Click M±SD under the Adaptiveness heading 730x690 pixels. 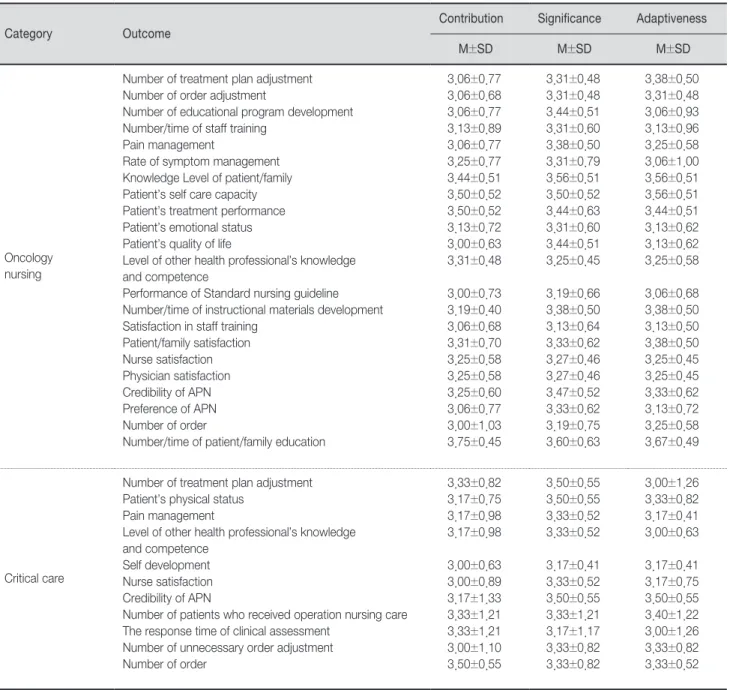tap(673, 49)
